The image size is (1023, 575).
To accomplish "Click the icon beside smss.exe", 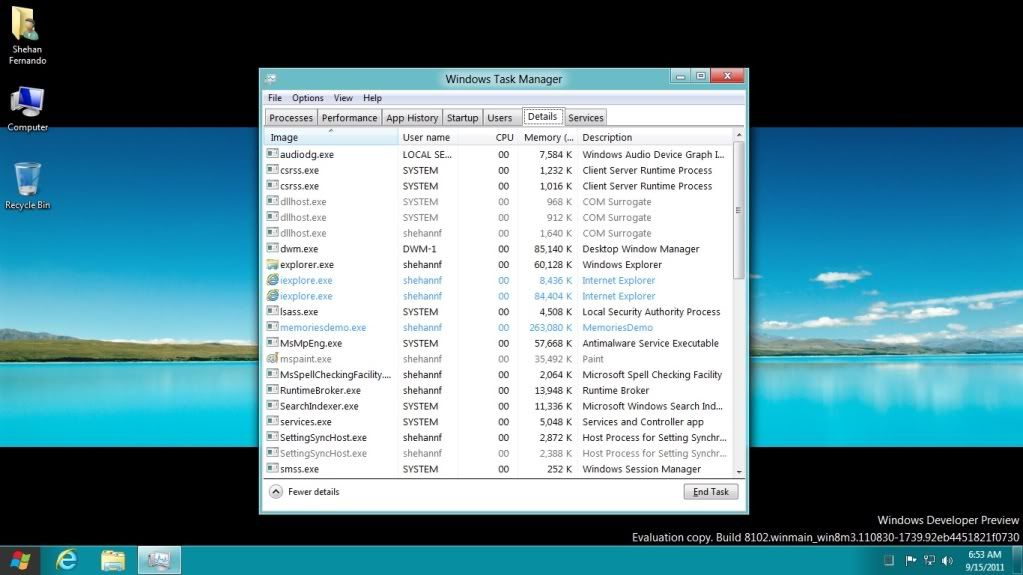I will click(272, 469).
